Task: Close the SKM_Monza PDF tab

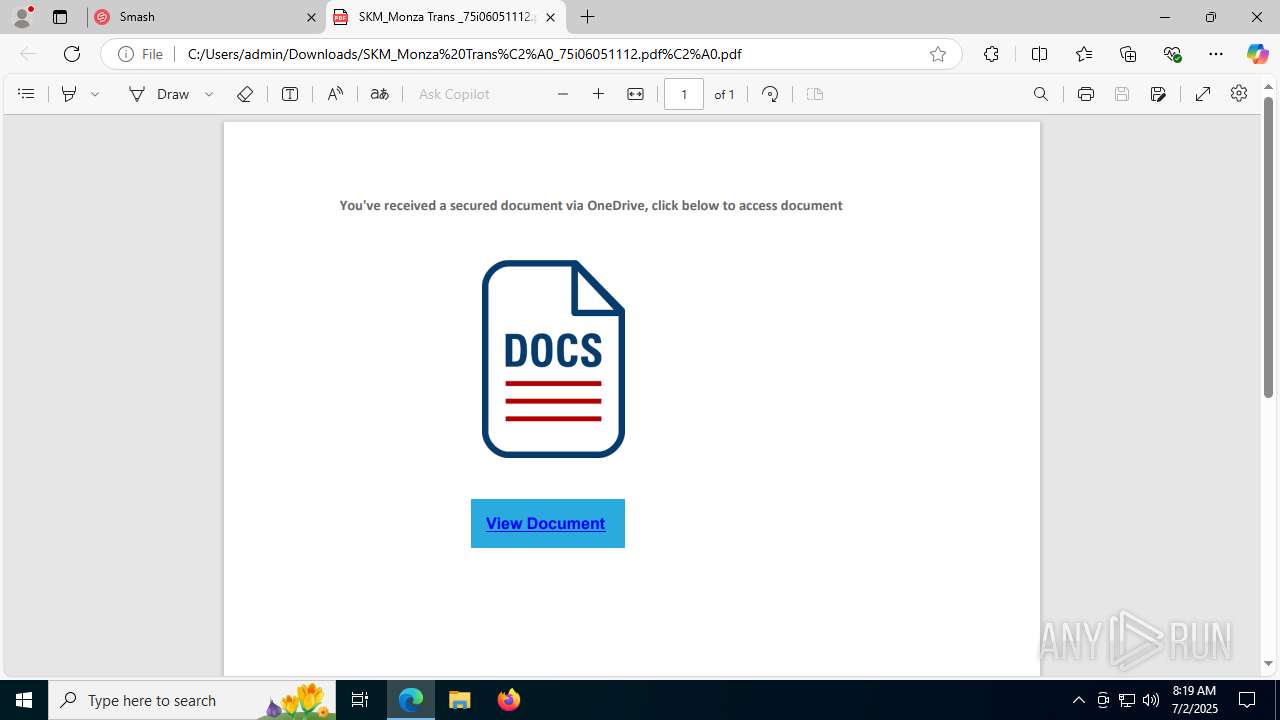Action: tap(551, 17)
